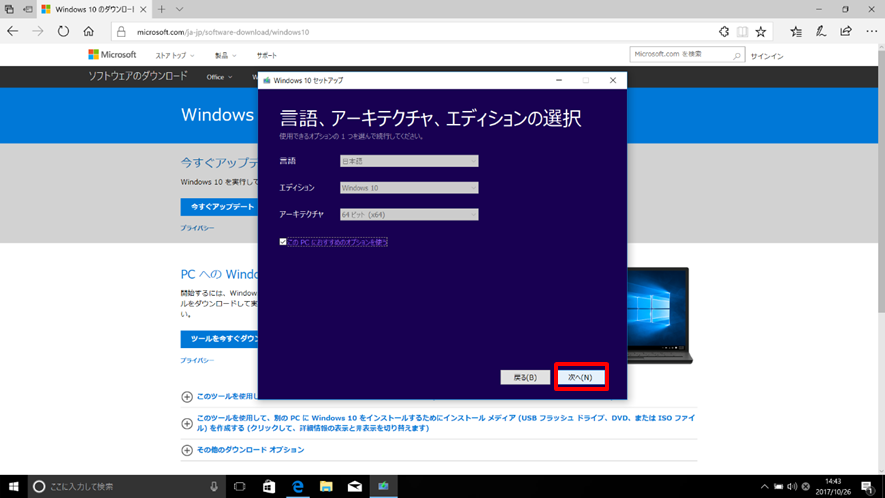Expand the install media creation section
Viewport: 885px width, 498px height.
click(x=187, y=423)
